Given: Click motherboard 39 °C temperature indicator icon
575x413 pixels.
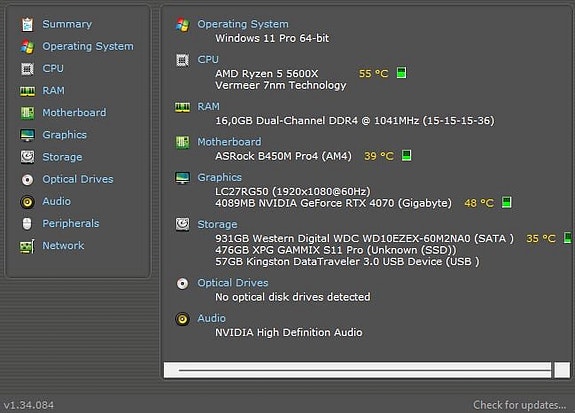Looking at the screenshot, I should coord(406,155).
